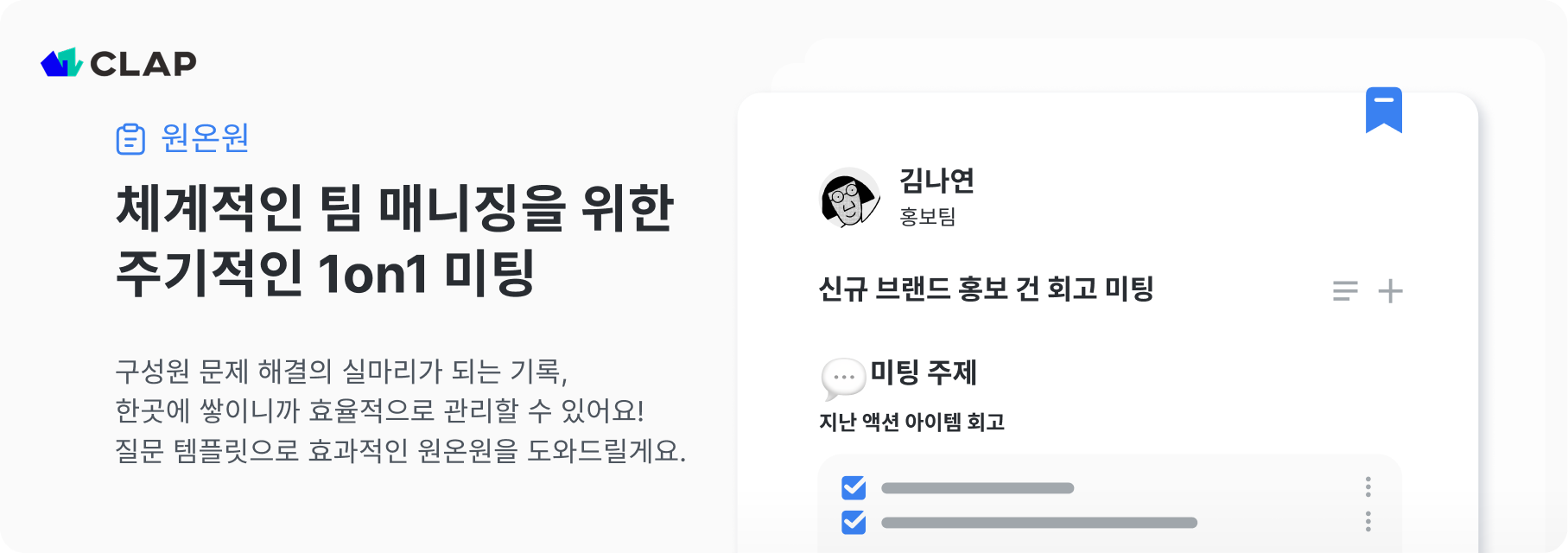The height and width of the screenshot is (553, 1568).
Task: Click the blue bookmark icon on card
Action: (x=1383, y=110)
